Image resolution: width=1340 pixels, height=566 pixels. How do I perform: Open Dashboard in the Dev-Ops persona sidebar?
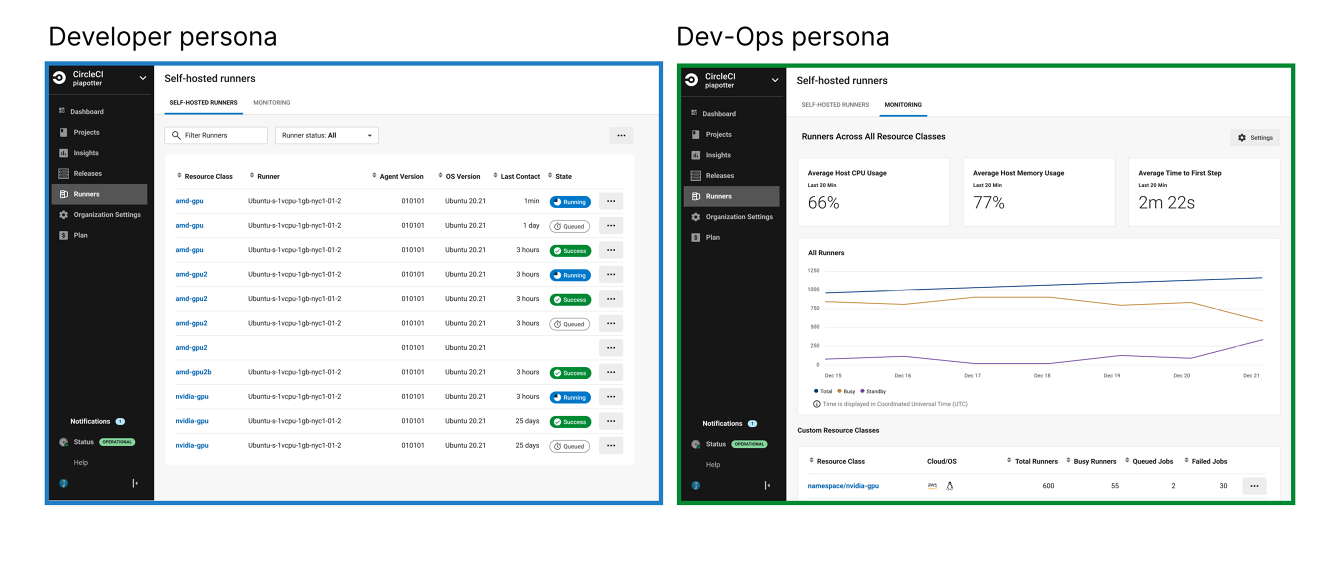point(719,114)
